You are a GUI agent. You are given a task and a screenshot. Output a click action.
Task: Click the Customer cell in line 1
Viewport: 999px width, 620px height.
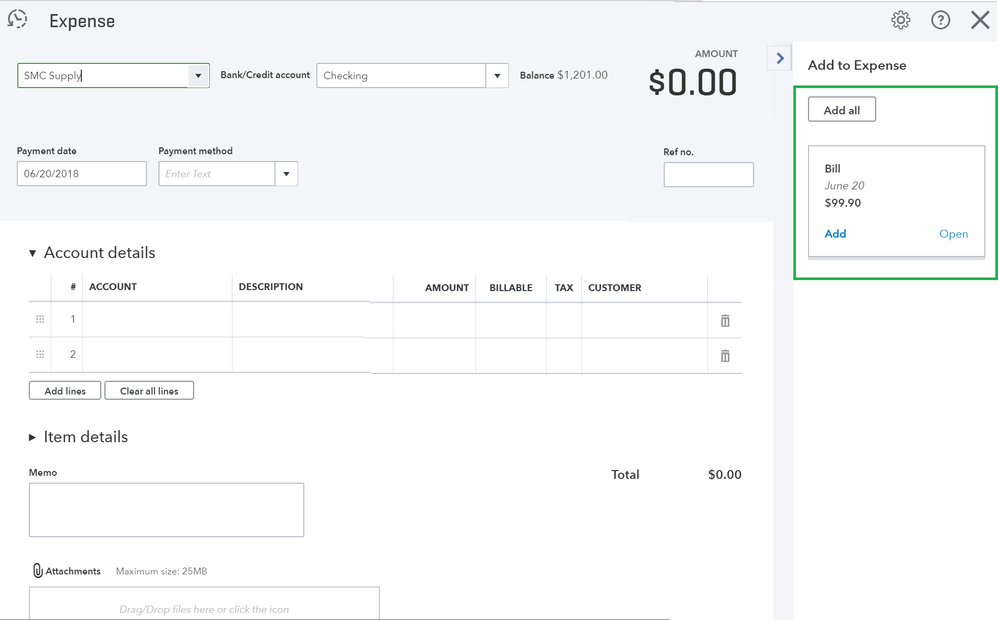tap(644, 320)
